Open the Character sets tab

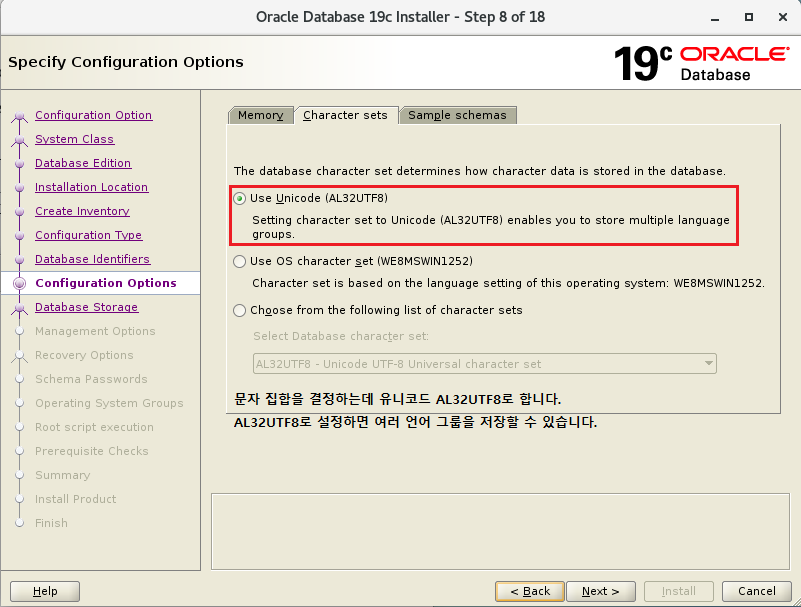point(345,115)
